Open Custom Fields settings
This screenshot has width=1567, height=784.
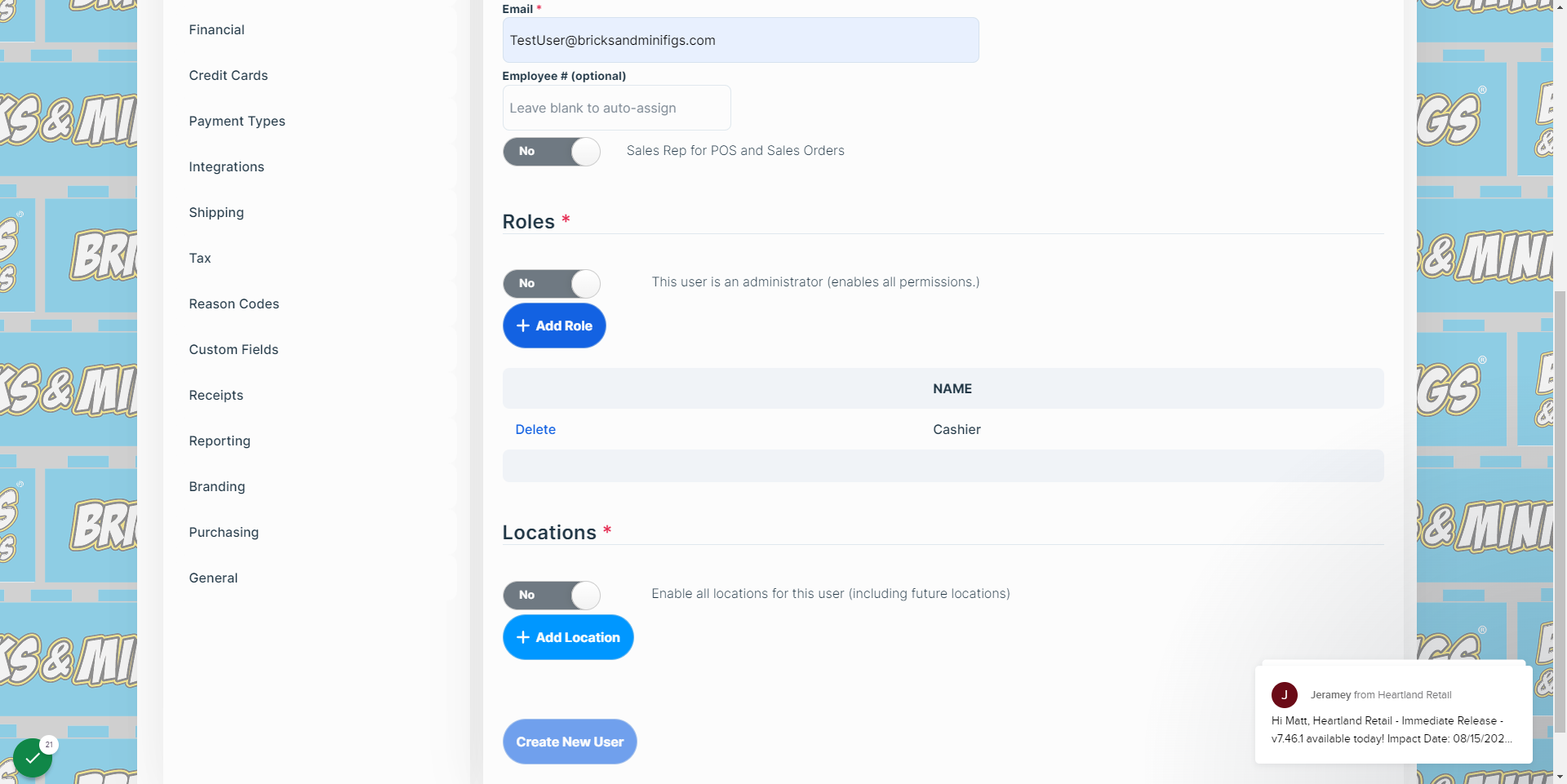pyautogui.click(x=233, y=349)
